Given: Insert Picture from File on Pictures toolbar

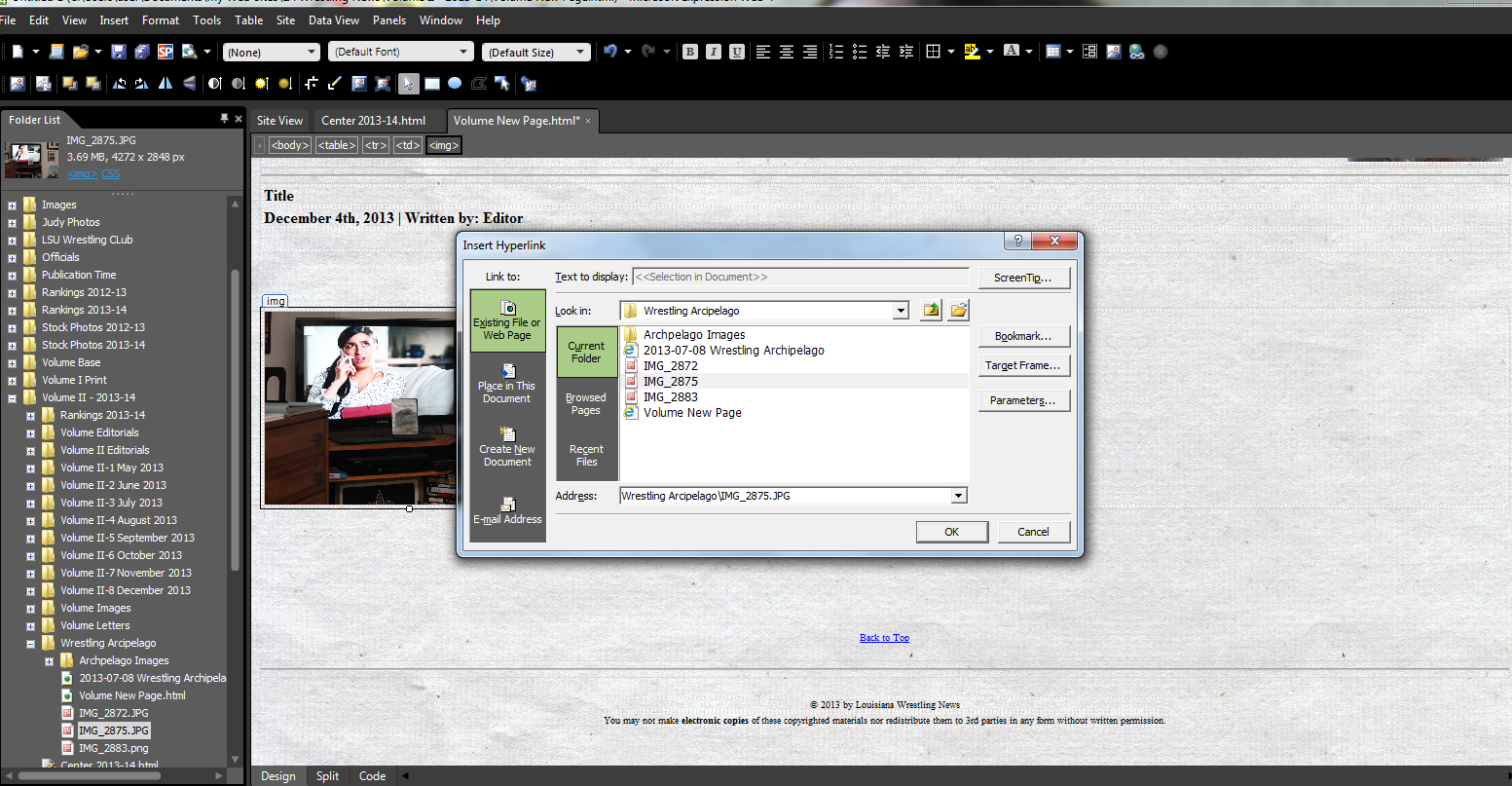Looking at the screenshot, I should click(17, 84).
